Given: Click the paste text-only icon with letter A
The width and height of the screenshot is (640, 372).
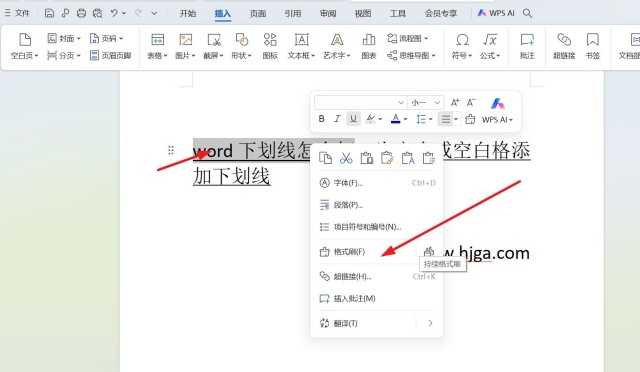Looking at the screenshot, I should pyautogui.click(x=408, y=158).
